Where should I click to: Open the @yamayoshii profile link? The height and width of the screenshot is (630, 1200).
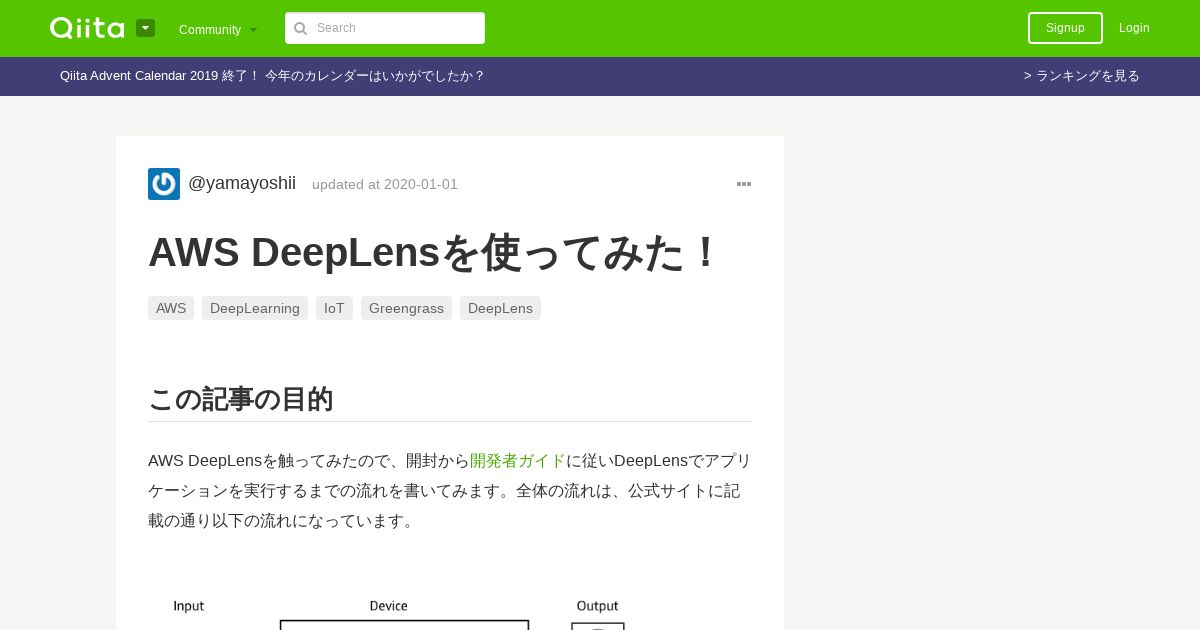point(242,183)
